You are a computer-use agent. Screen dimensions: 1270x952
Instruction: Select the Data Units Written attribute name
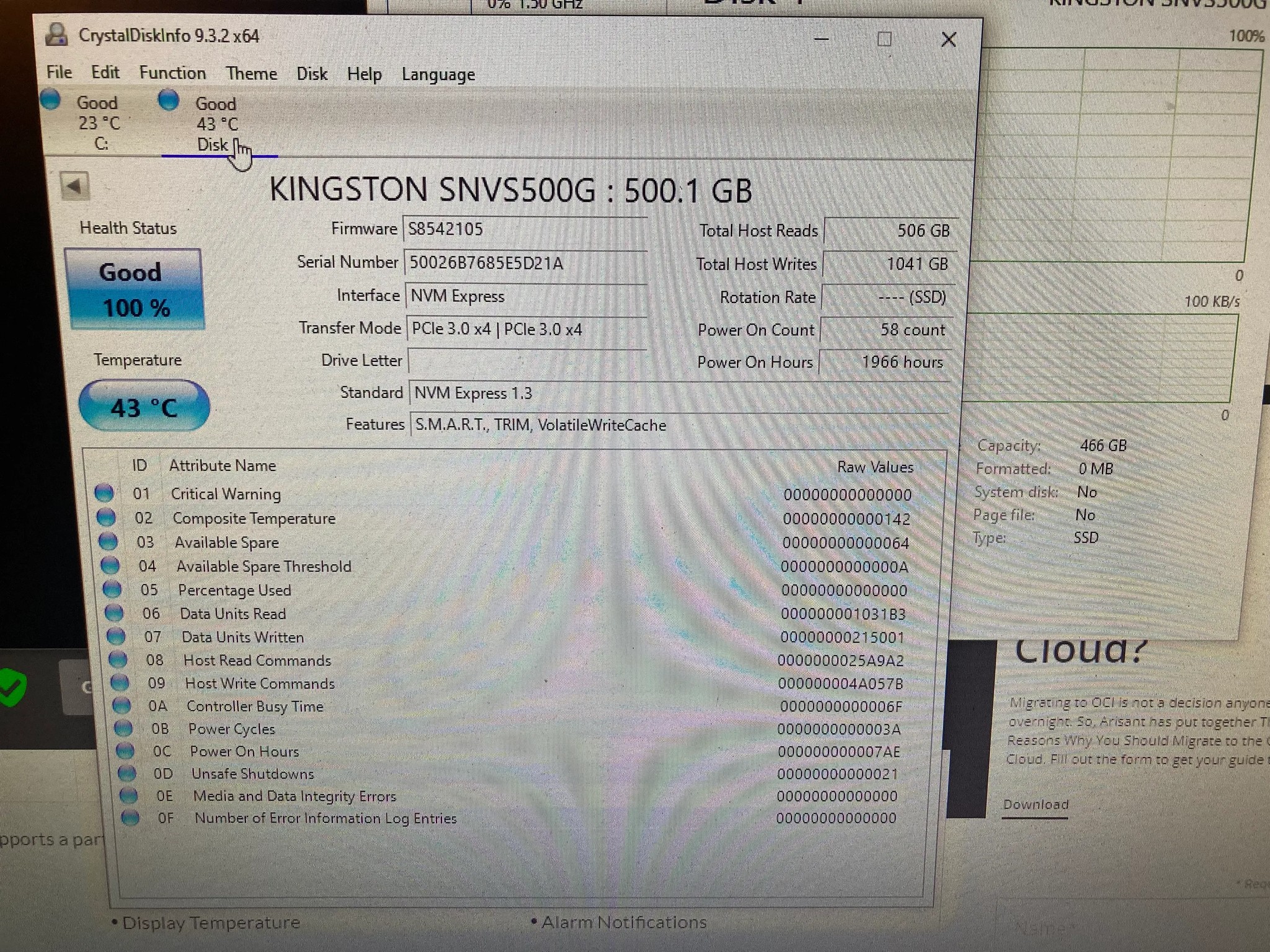(242, 637)
